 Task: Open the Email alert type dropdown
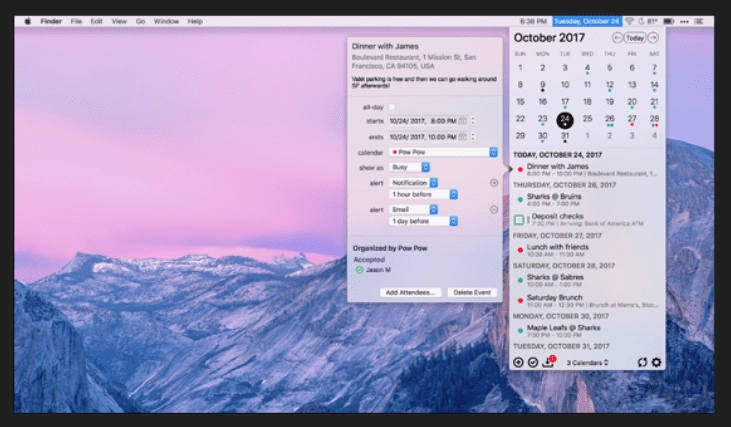414,209
